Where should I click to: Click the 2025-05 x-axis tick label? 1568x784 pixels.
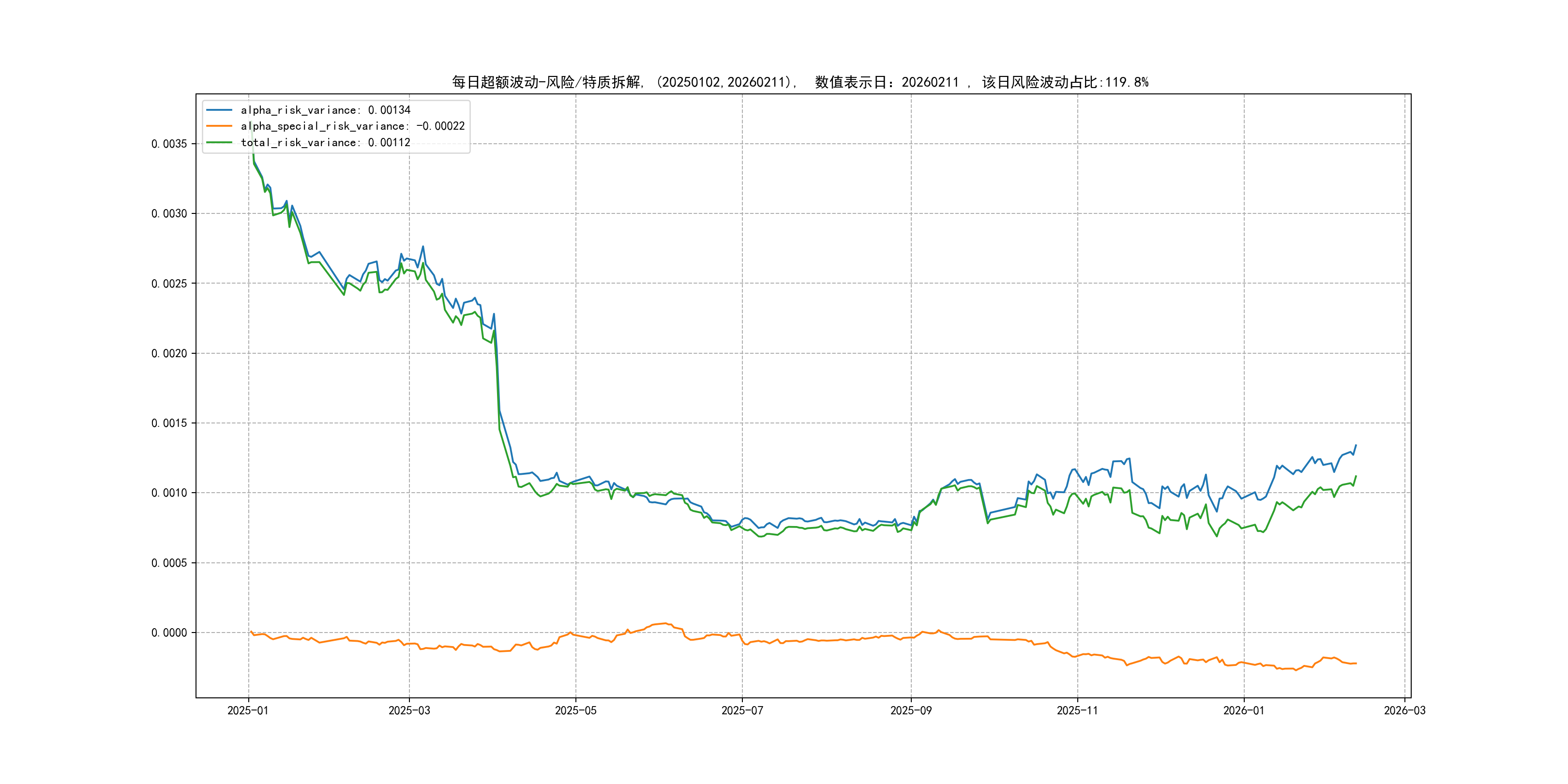click(x=575, y=710)
